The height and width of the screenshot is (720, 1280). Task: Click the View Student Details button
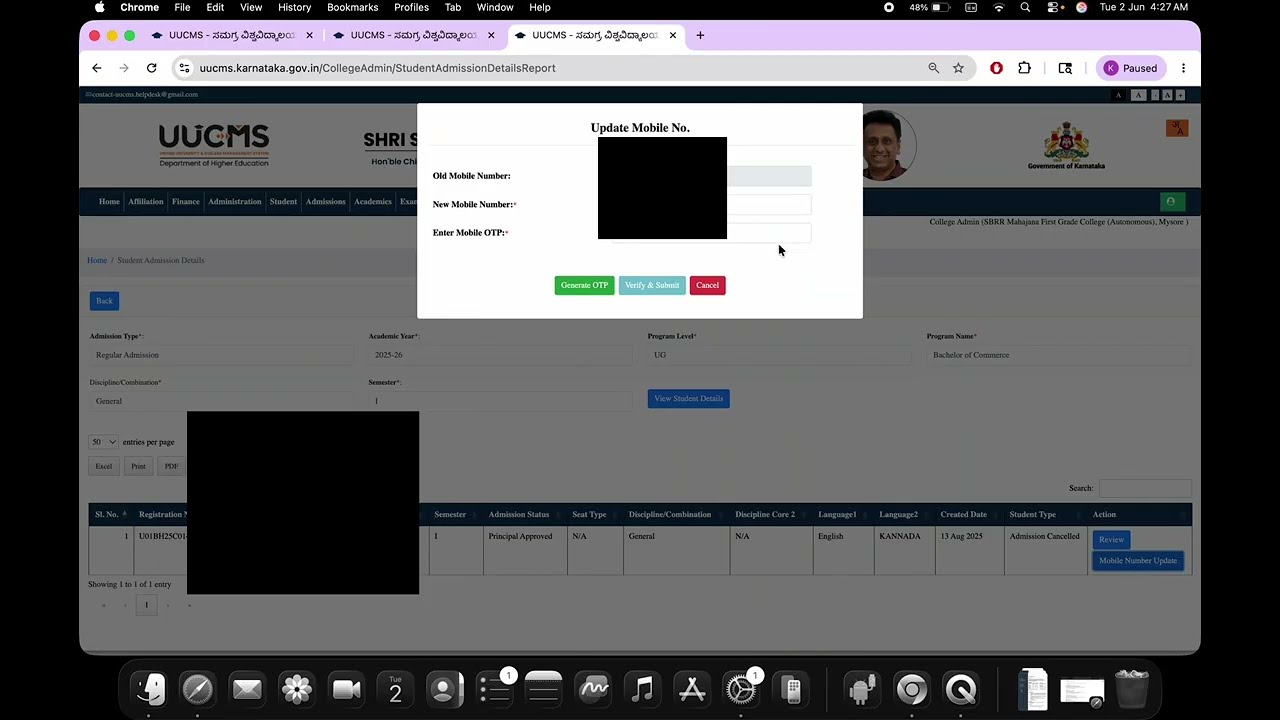pos(688,399)
